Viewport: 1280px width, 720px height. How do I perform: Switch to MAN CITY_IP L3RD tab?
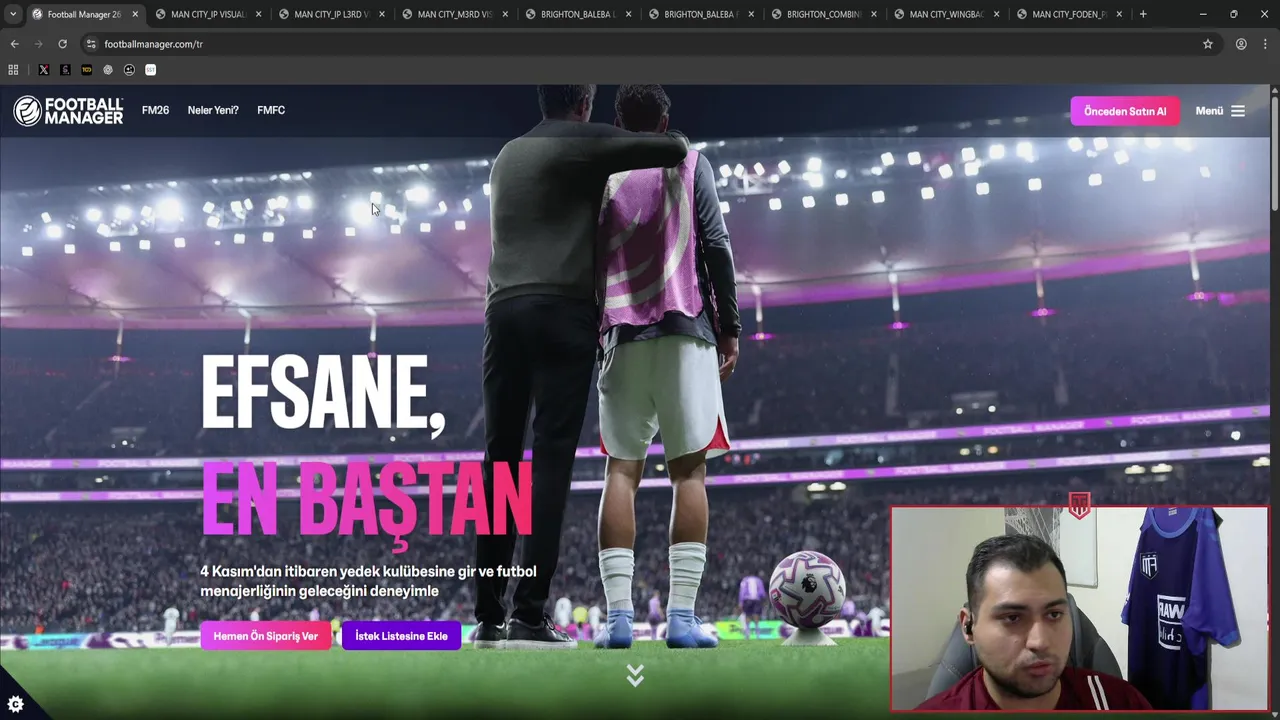coord(331,14)
